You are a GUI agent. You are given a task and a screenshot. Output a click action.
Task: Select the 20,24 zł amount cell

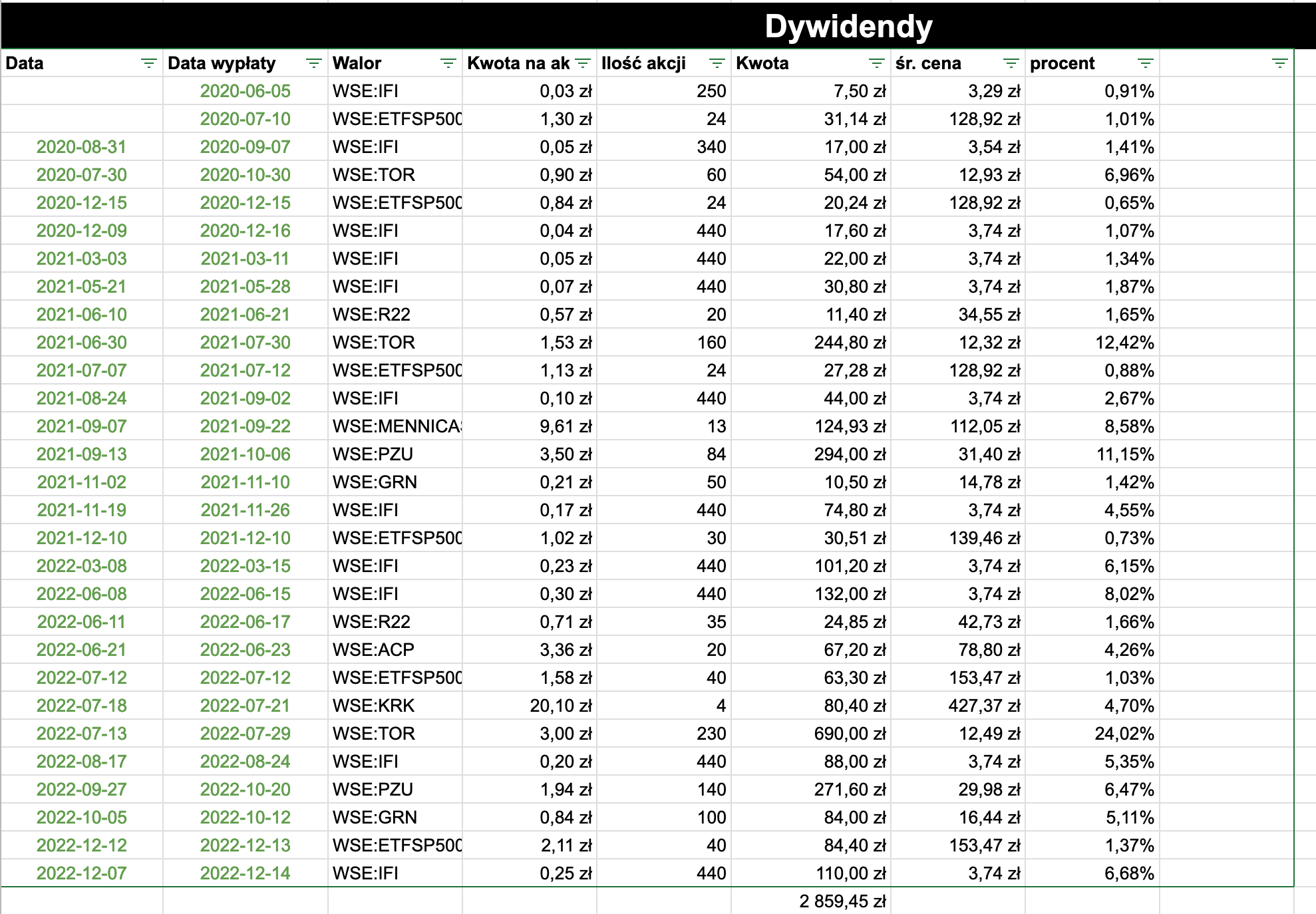click(811, 203)
